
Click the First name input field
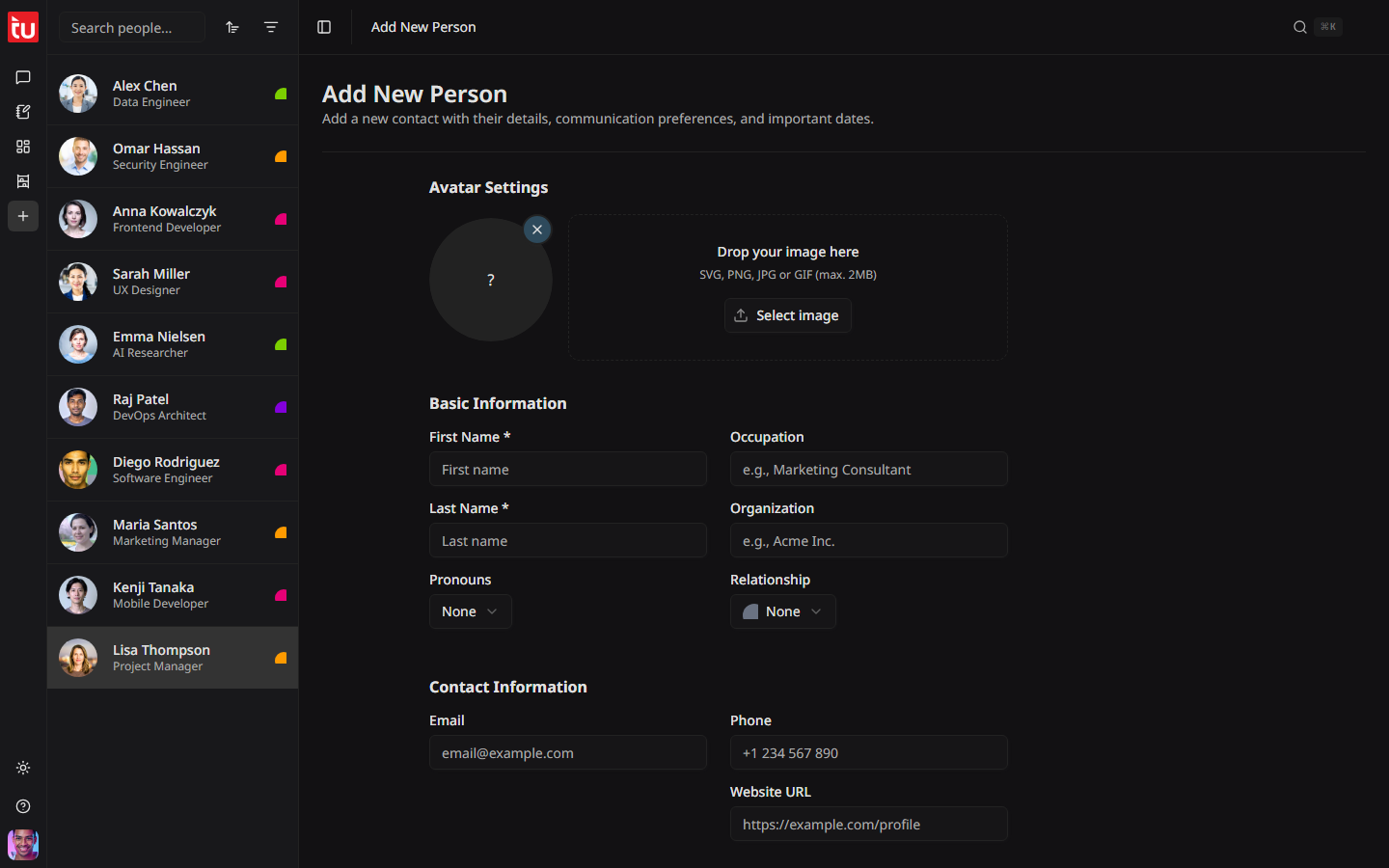click(568, 470)
